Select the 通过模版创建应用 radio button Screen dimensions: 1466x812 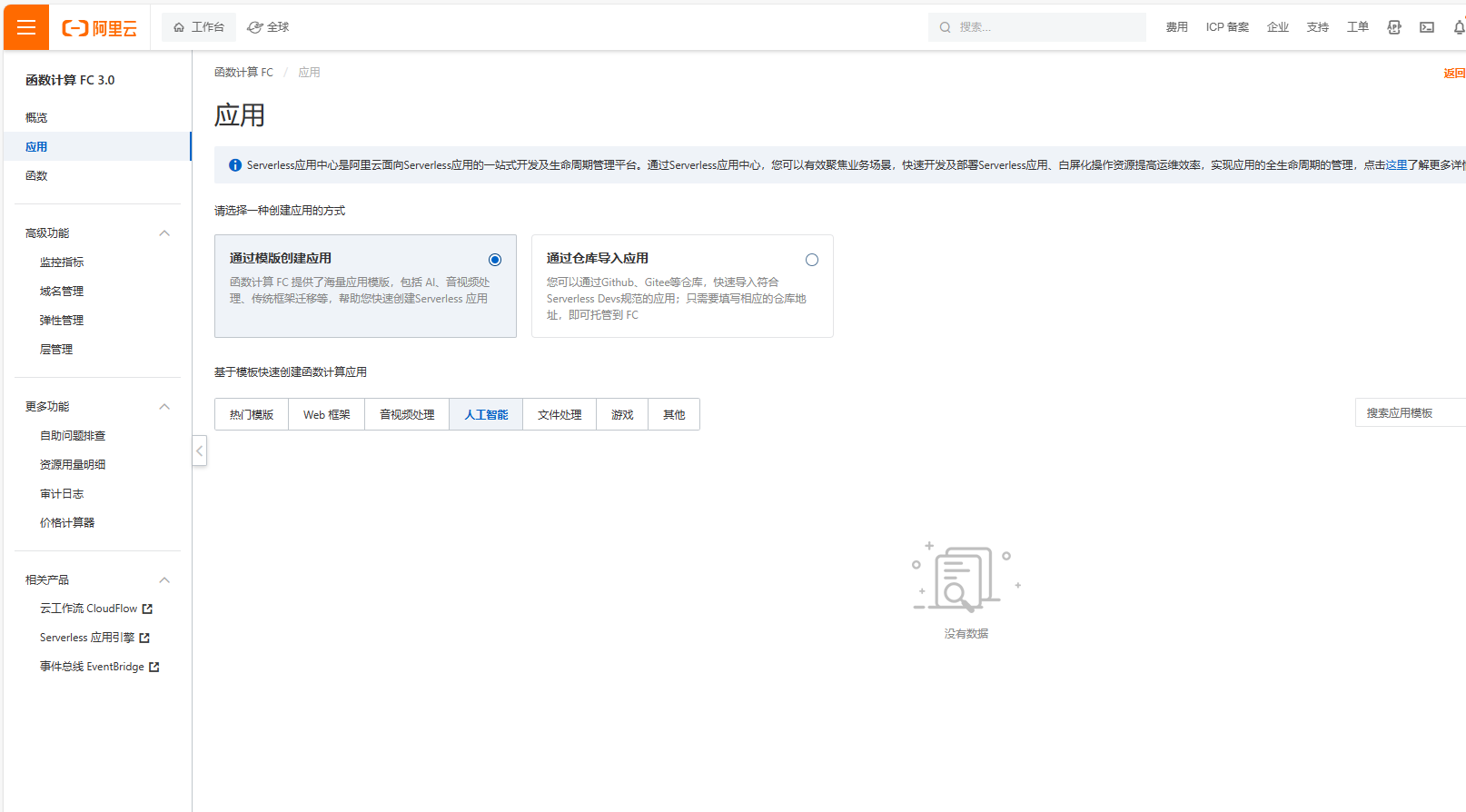pyautogui.click(x=495, y=260)
